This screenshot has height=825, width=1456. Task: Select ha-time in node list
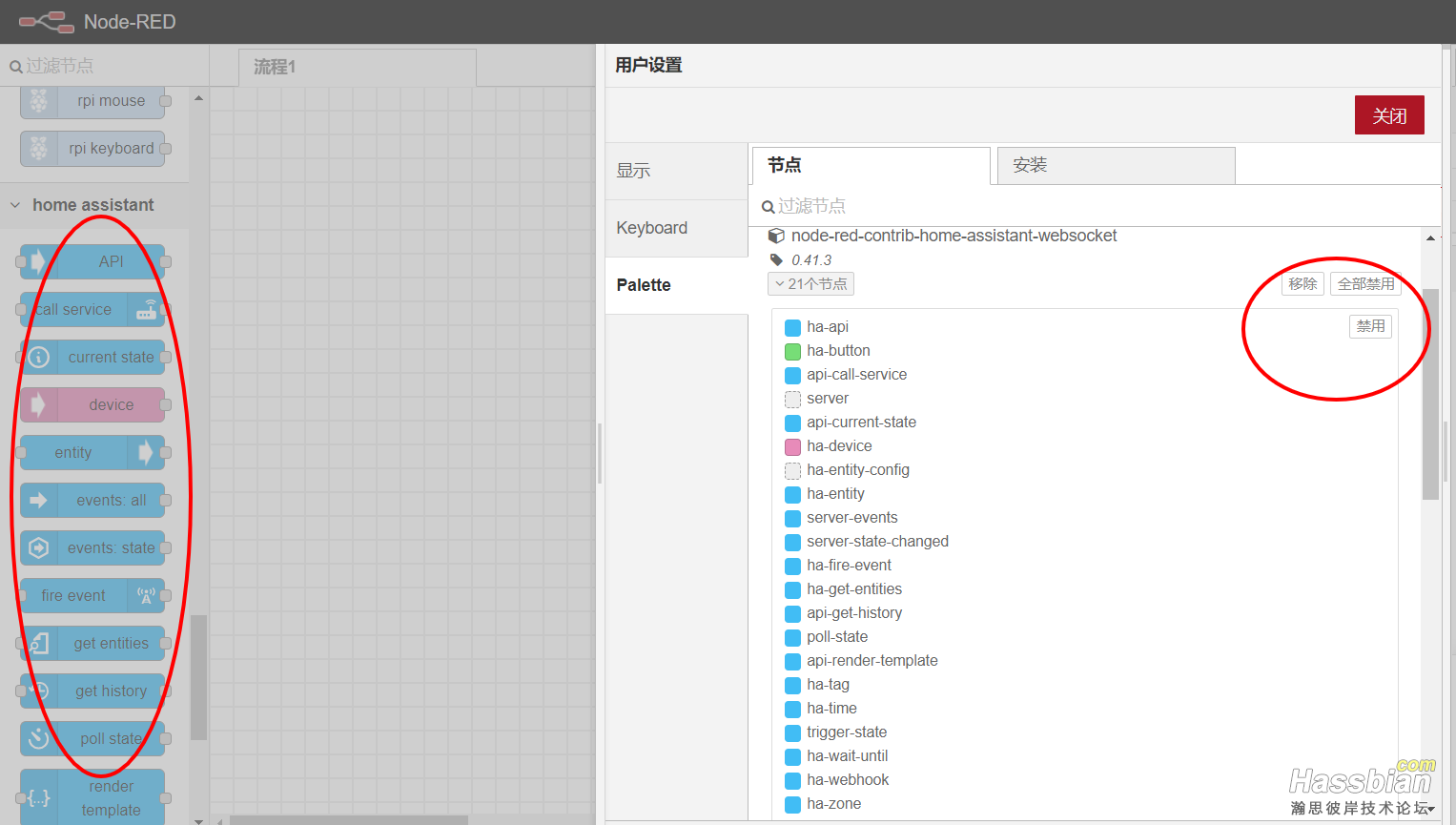(x=831, y=709)
